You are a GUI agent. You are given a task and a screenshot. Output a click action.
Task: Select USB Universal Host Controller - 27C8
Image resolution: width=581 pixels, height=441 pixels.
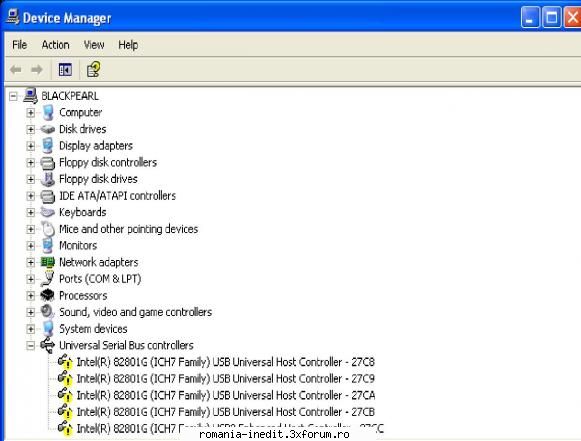[x=226, y=362]
